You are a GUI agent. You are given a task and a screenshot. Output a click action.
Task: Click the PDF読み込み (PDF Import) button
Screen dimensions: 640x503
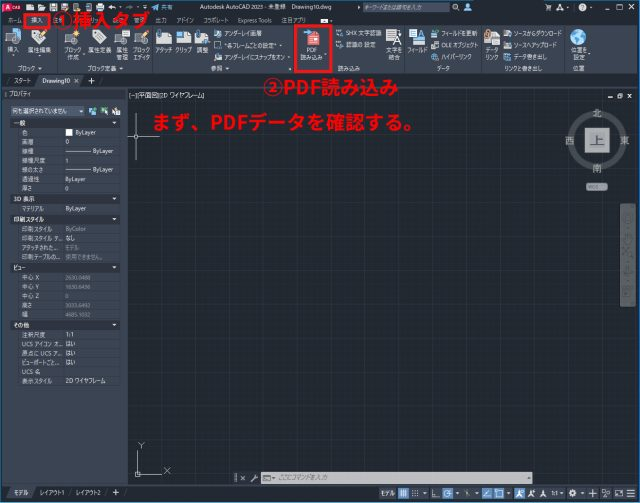[311, 46]
